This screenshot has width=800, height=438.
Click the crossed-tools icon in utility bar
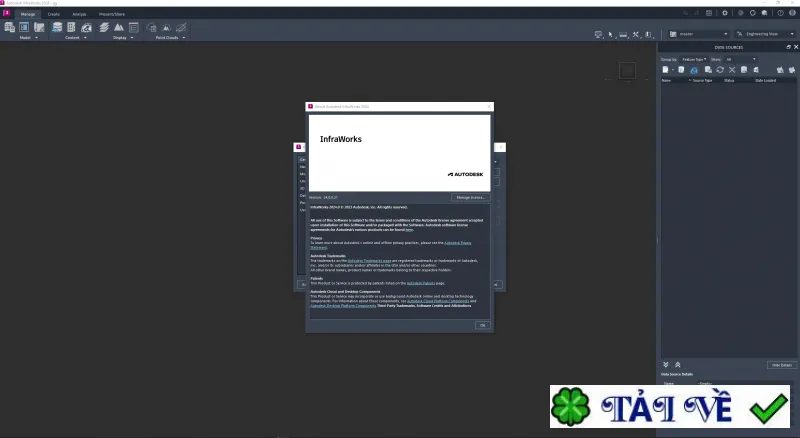pos(636,34)
